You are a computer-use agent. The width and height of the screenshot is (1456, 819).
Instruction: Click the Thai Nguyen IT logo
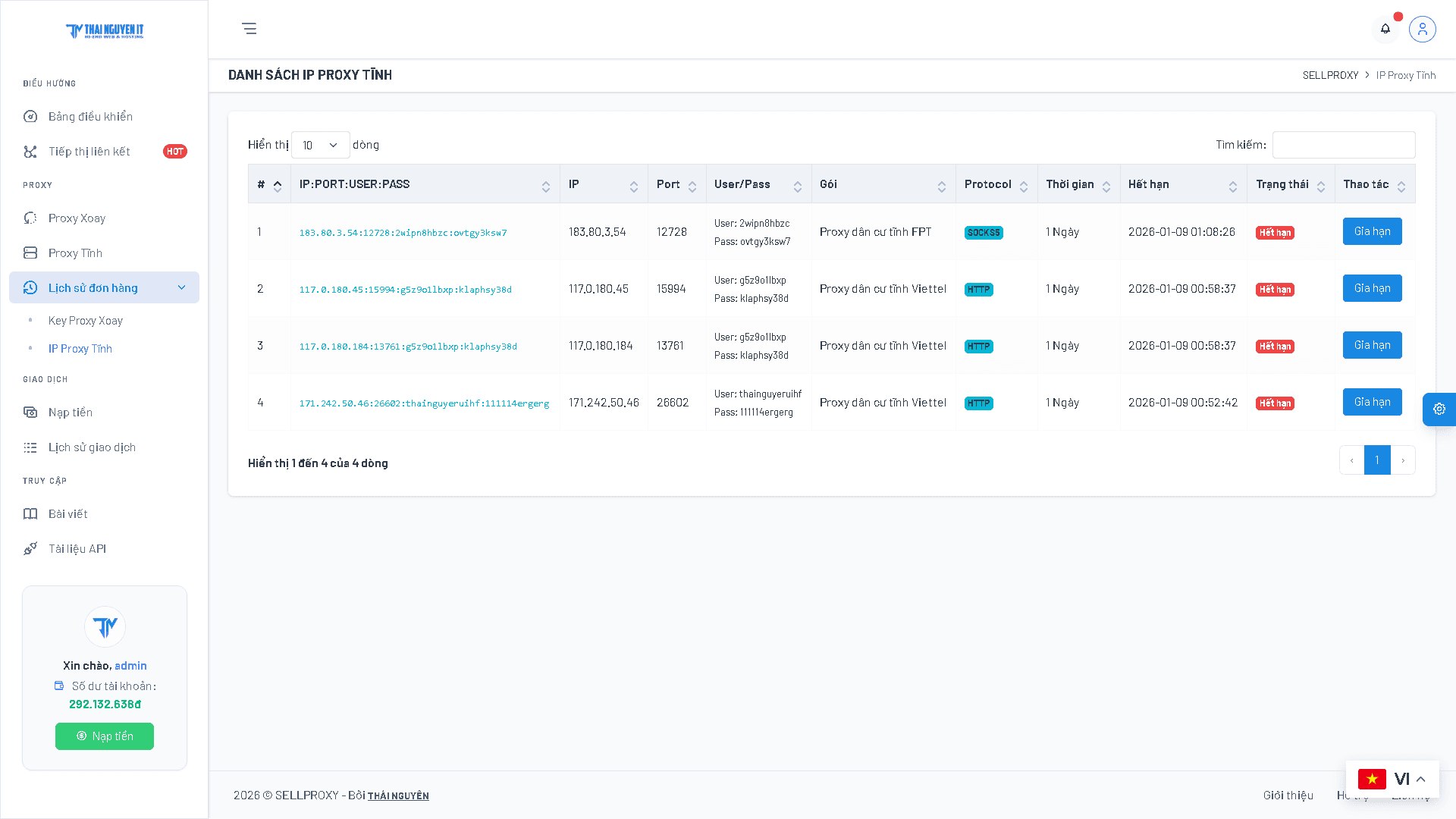105,31
